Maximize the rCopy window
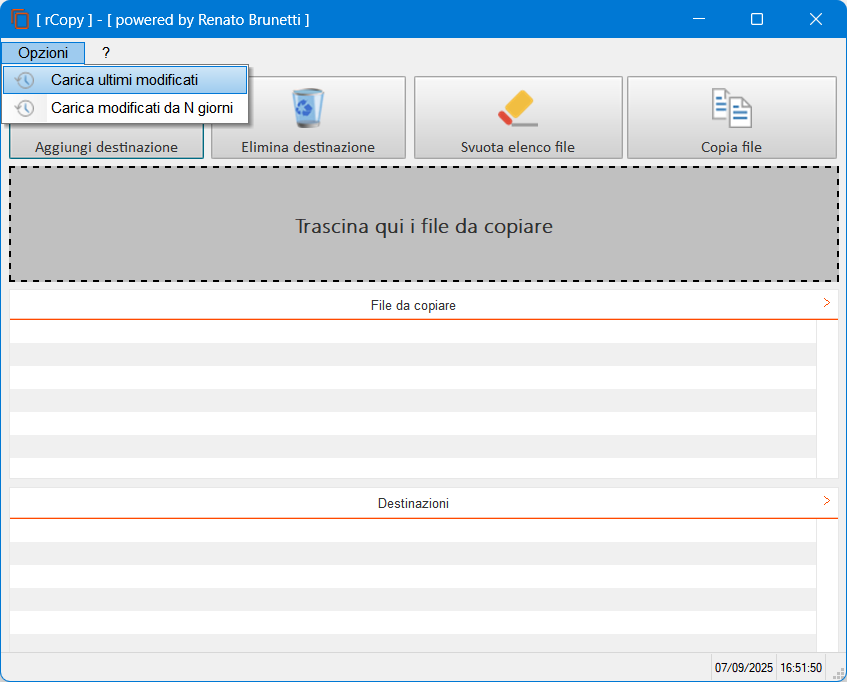This screenshot has width=847, height=682. point(757,19)
